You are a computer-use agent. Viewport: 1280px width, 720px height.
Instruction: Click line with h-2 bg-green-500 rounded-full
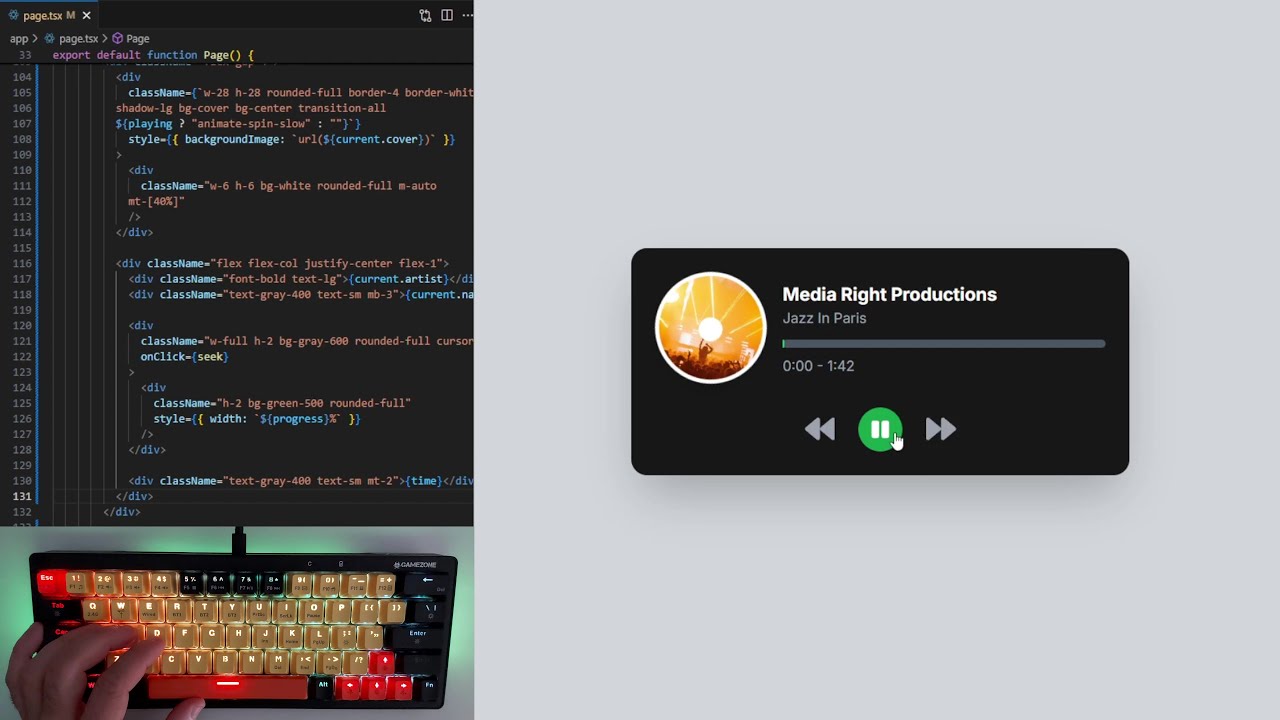point(282,403)
